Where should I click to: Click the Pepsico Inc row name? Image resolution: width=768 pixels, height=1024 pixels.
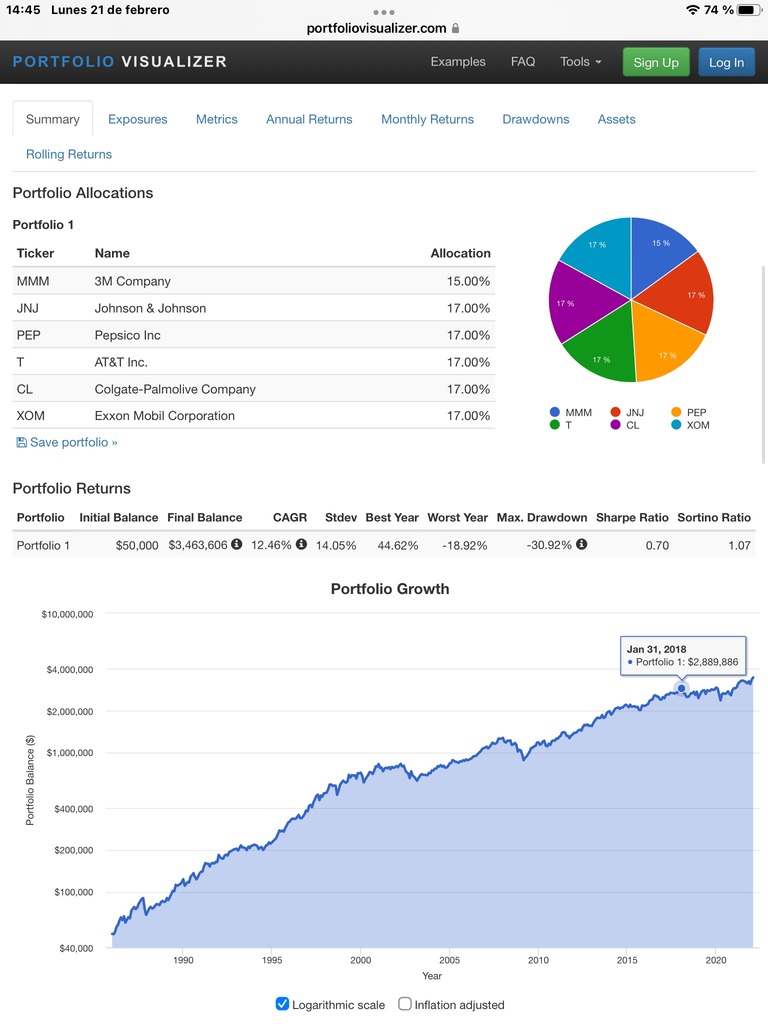tap(127, 335)
